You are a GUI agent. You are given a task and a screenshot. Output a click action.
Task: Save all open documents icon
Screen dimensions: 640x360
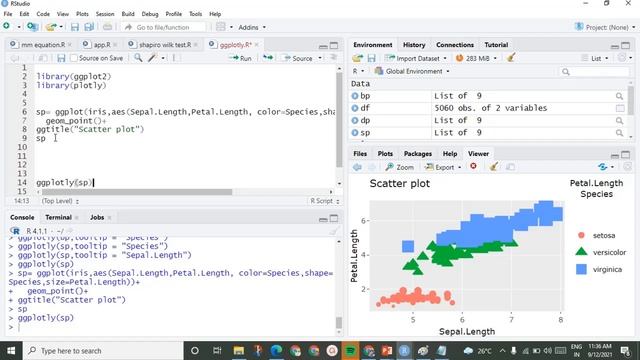[89, 27]
